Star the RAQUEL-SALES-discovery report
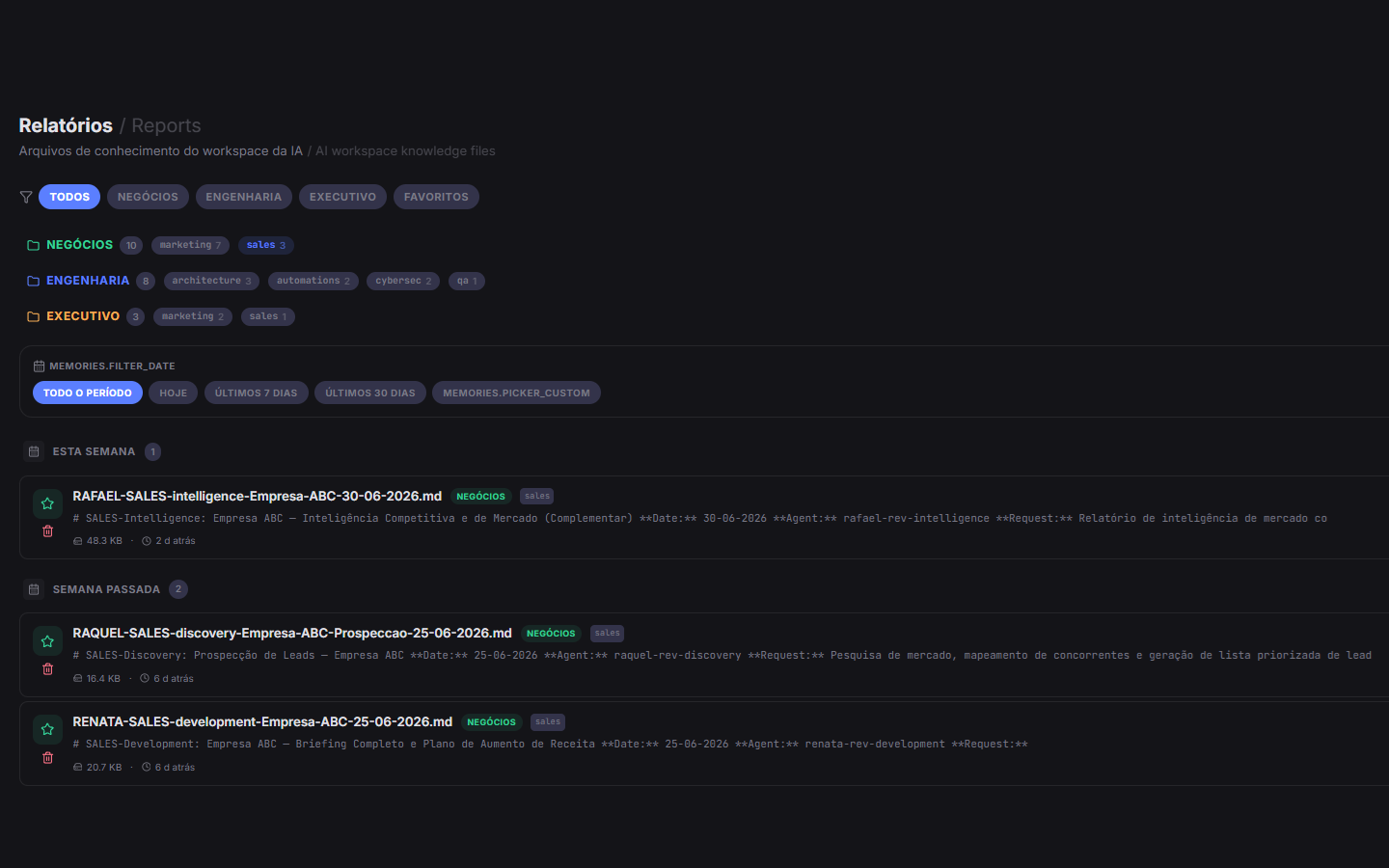The height and width of the screenshot is (868, 1389). point(47,641)
